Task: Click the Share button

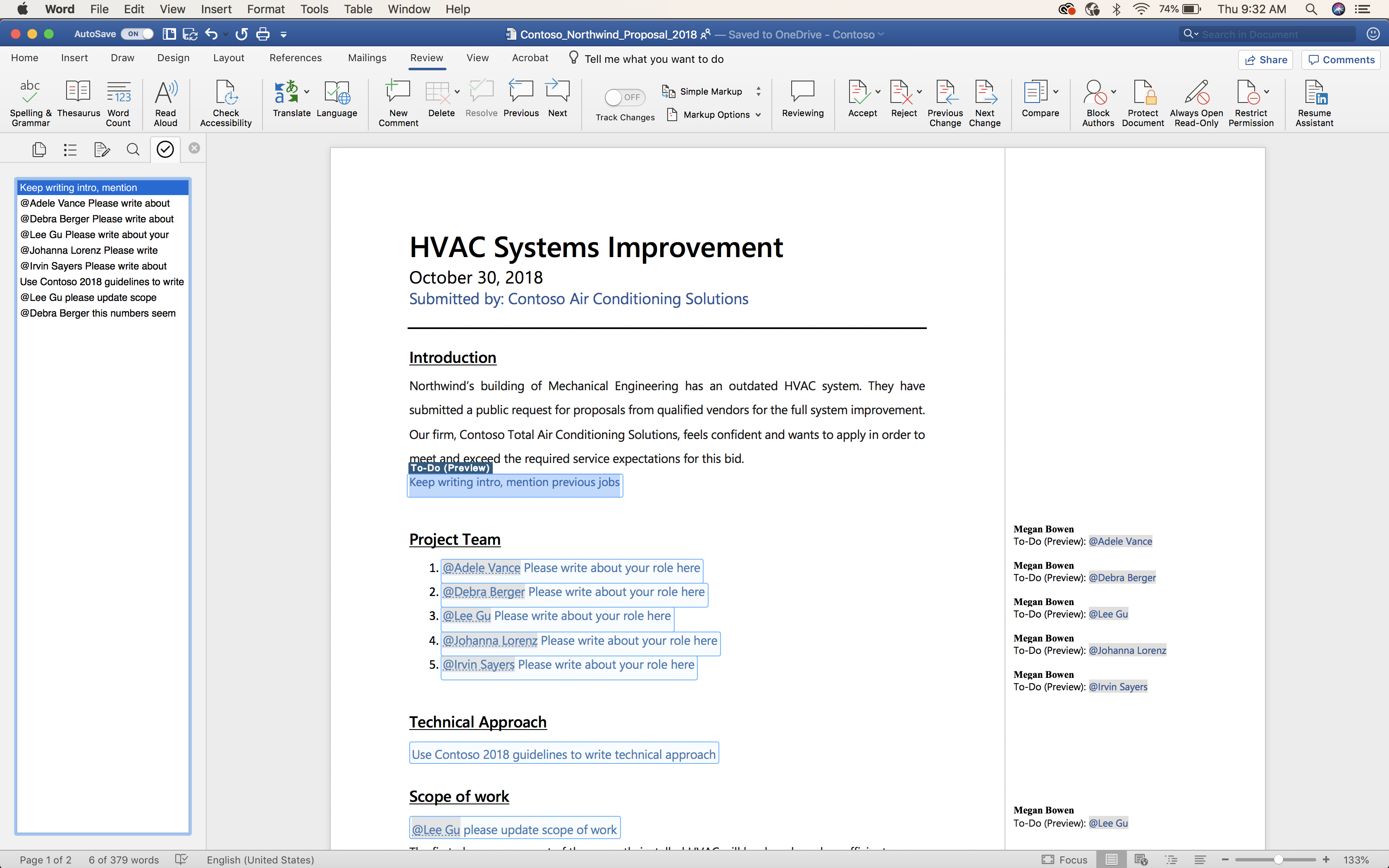Action: (x=1265, y=60)
